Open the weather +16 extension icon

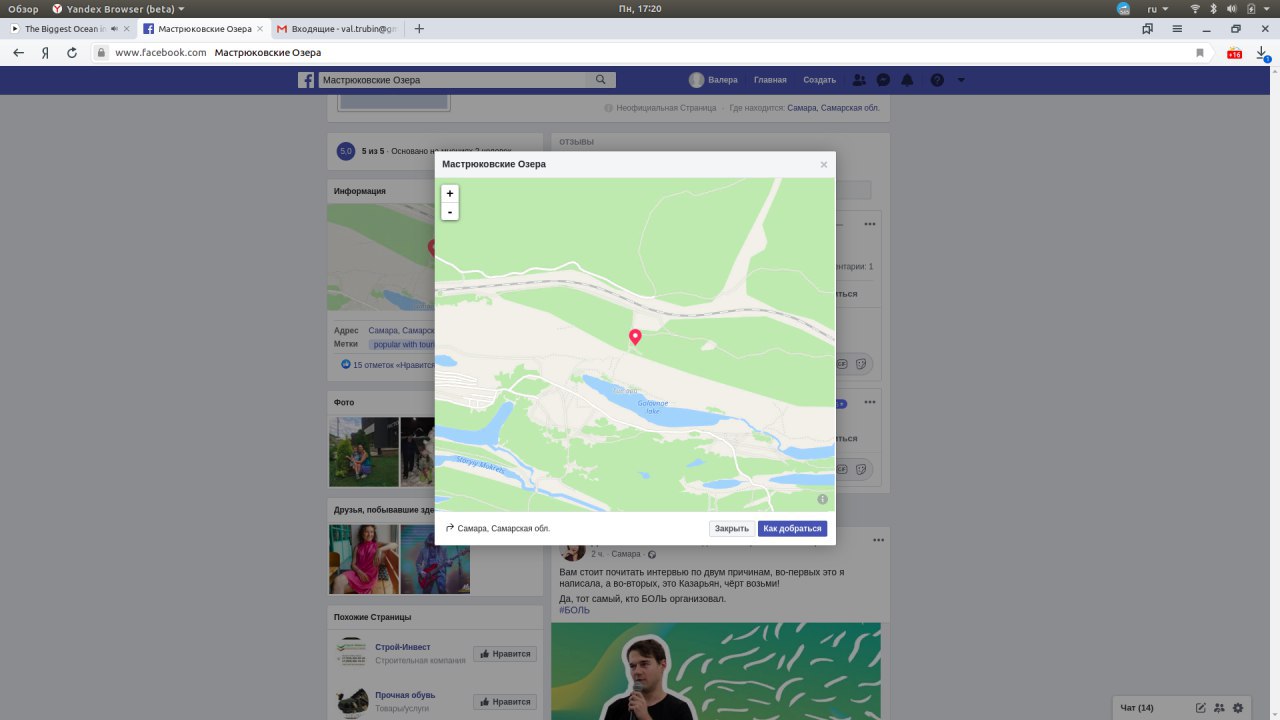click(x=1234, y=53)
